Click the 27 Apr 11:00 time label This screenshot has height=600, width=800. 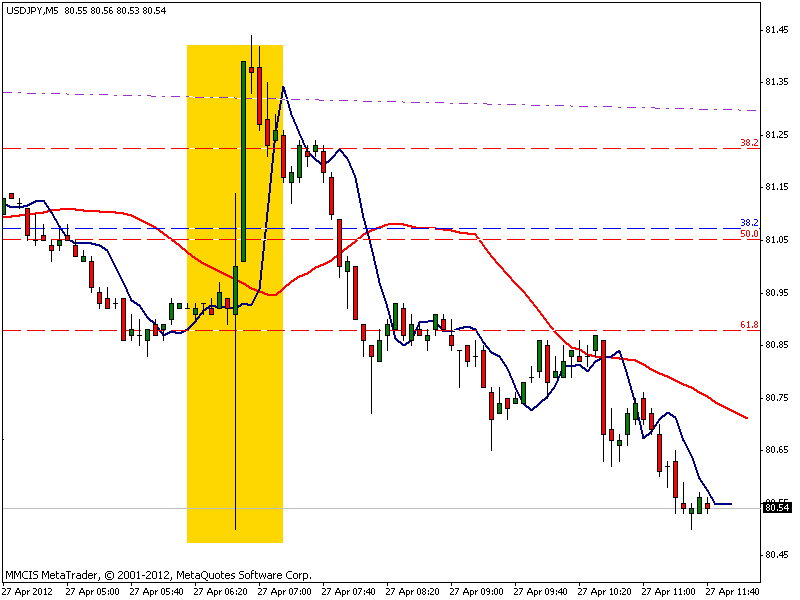668,592
